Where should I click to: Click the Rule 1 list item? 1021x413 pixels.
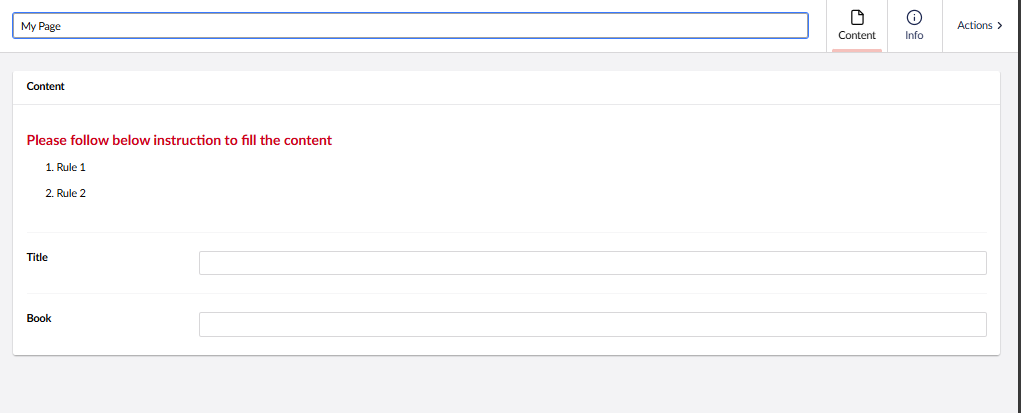coord(71,167)
